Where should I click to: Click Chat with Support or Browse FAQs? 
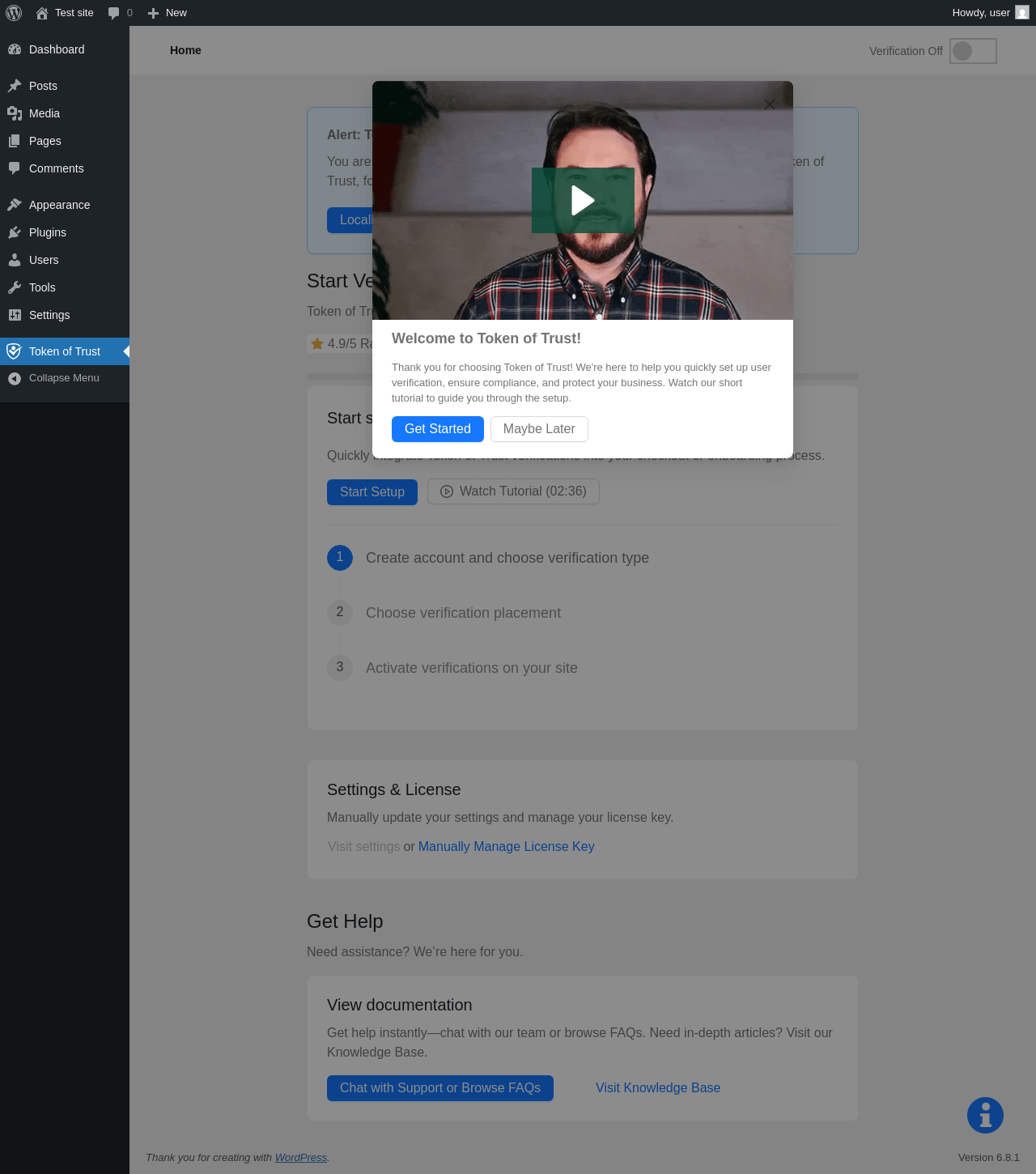point(440,1088)
